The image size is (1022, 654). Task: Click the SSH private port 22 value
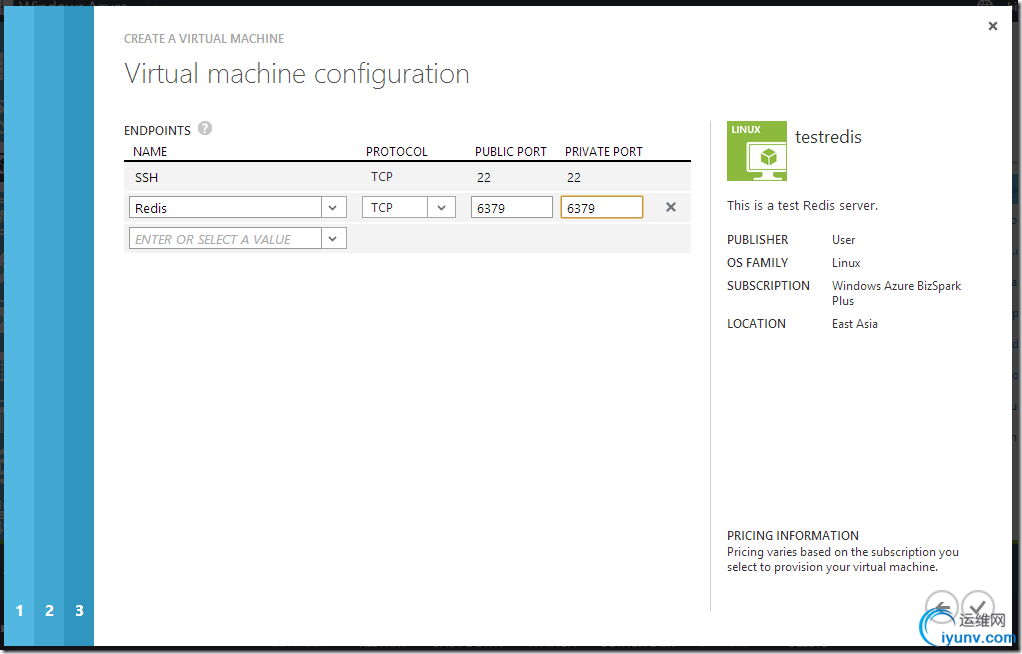(x=574, y=177)
